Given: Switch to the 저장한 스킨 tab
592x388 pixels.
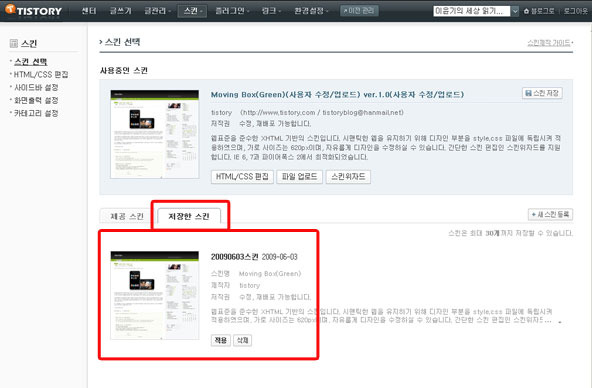Looking at the screenshot, I should click(x=189, y=216).
